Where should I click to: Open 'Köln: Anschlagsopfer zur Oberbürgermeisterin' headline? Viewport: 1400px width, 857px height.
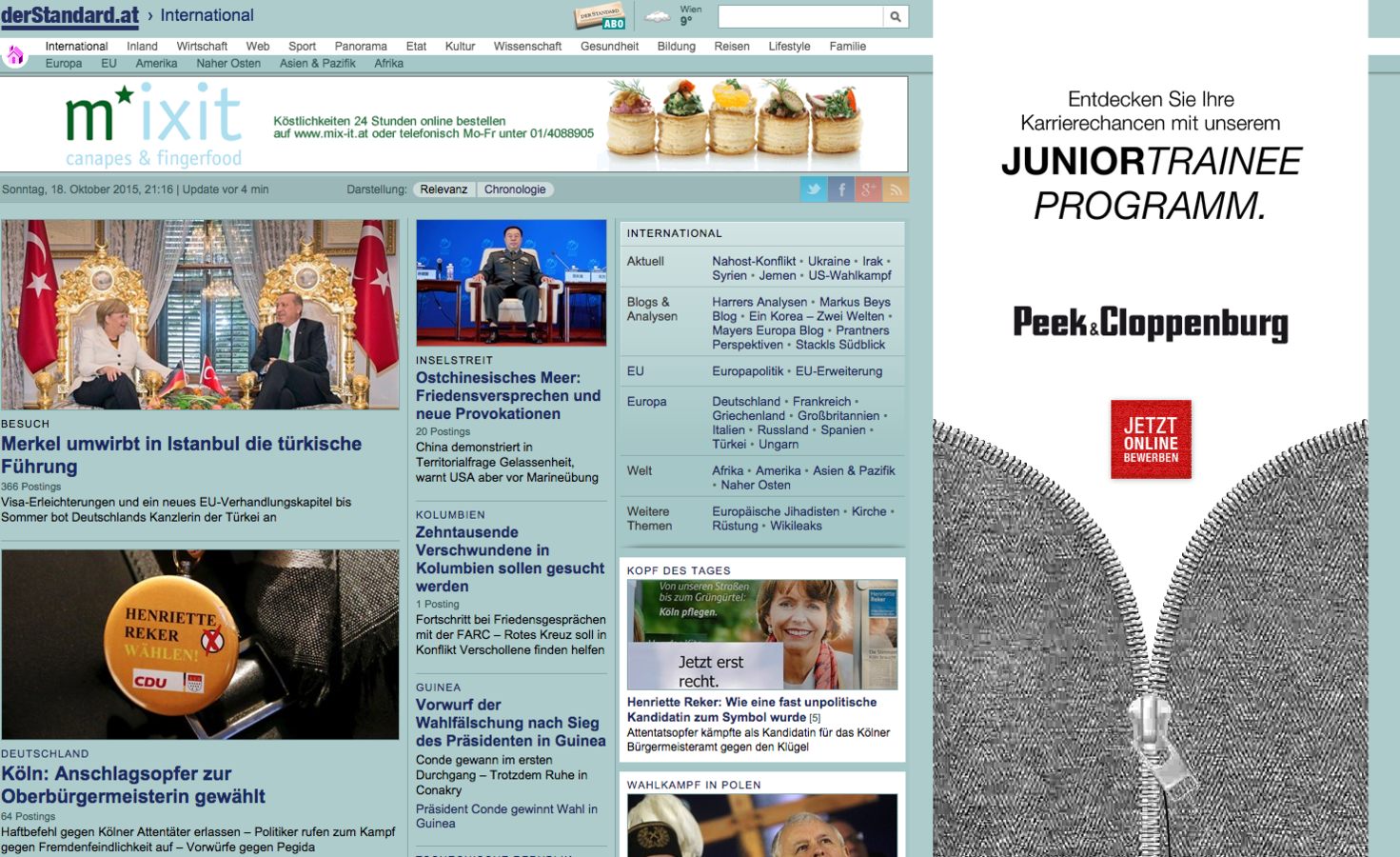[x=133, y=785]
